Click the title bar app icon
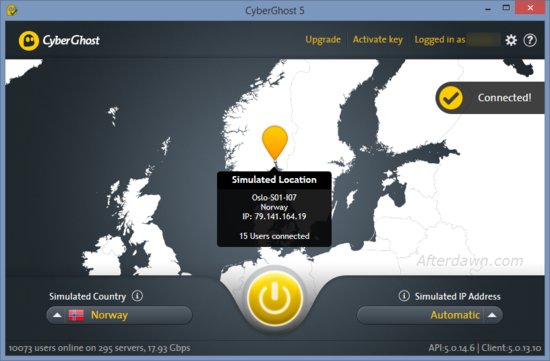Viewport: 550px width, 361px height. (x=12, y=10)
